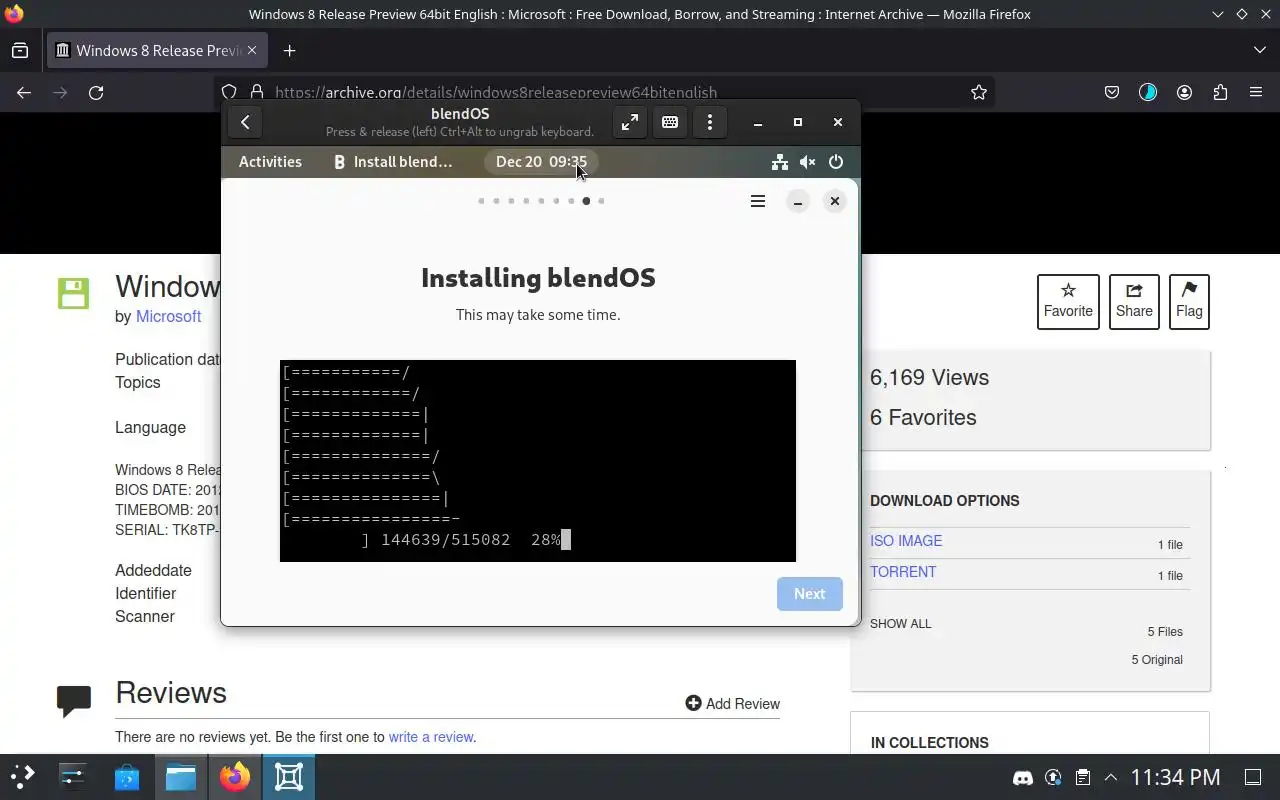Flag this archive item
The image size is (1280, 800).
[1189, 301]
